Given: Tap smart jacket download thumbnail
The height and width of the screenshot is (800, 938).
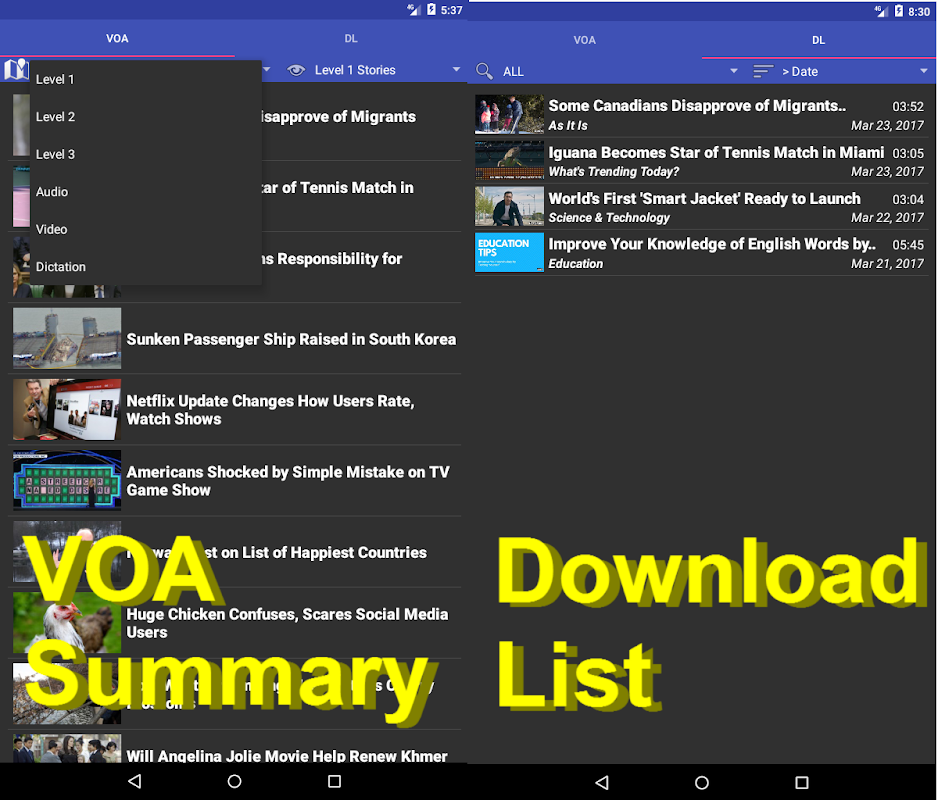Looking at the screenshot, I should (509, 206).
